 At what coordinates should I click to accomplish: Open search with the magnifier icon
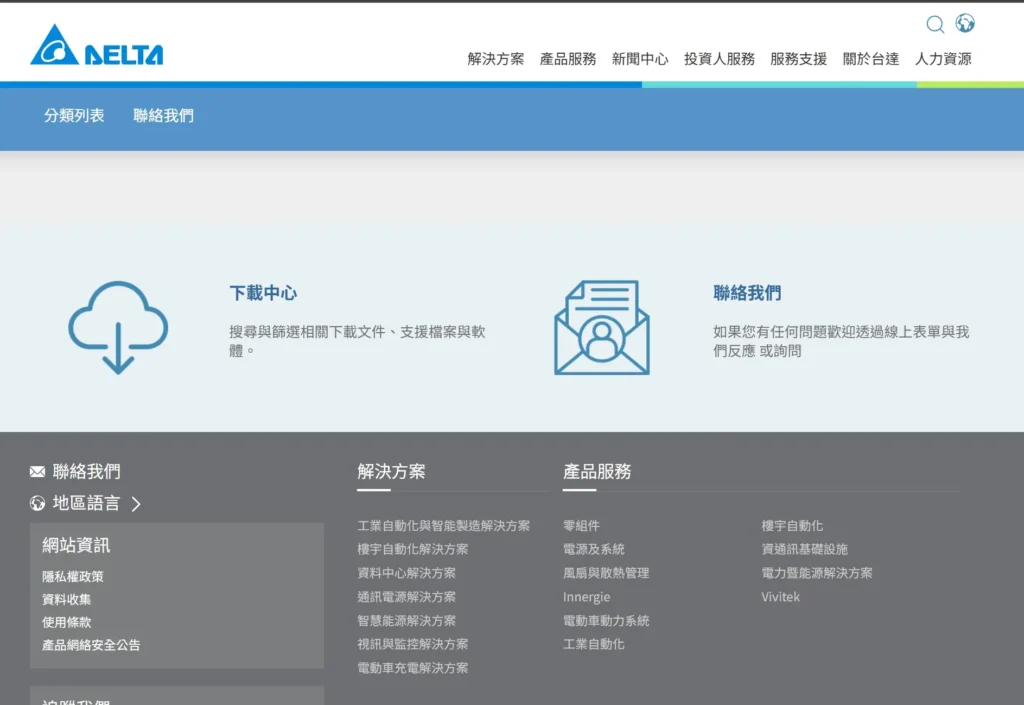click(x=935, y=24)
